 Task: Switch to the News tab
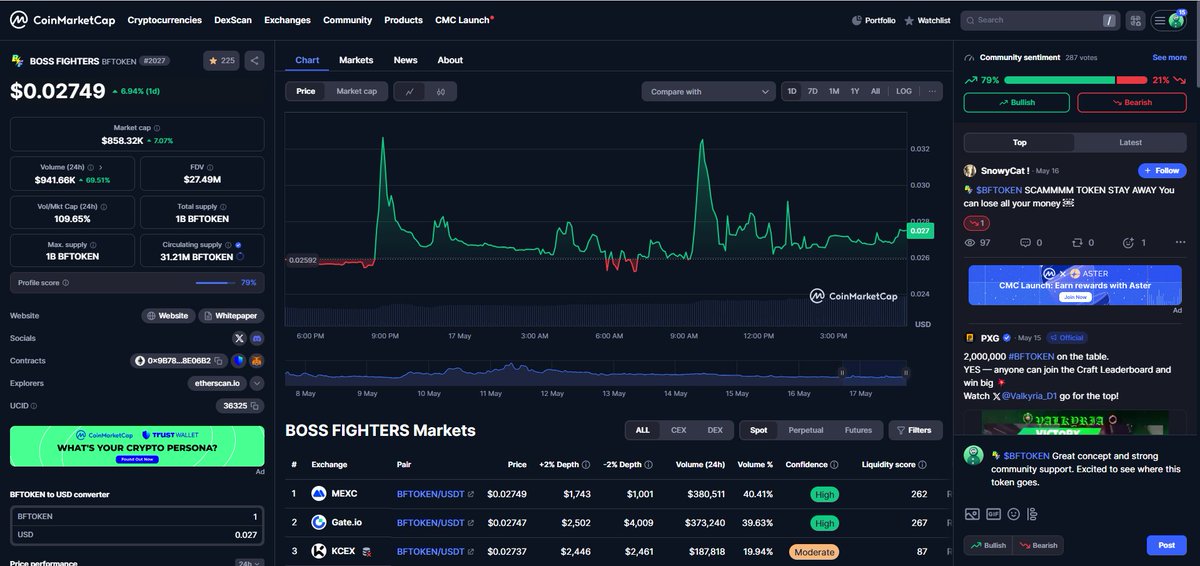coord(405,60)
